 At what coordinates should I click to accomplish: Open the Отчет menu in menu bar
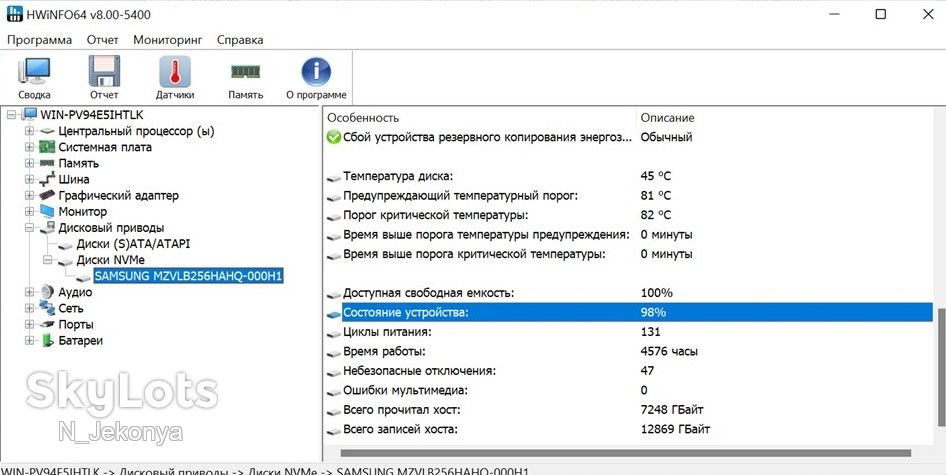tap(103, 40)
